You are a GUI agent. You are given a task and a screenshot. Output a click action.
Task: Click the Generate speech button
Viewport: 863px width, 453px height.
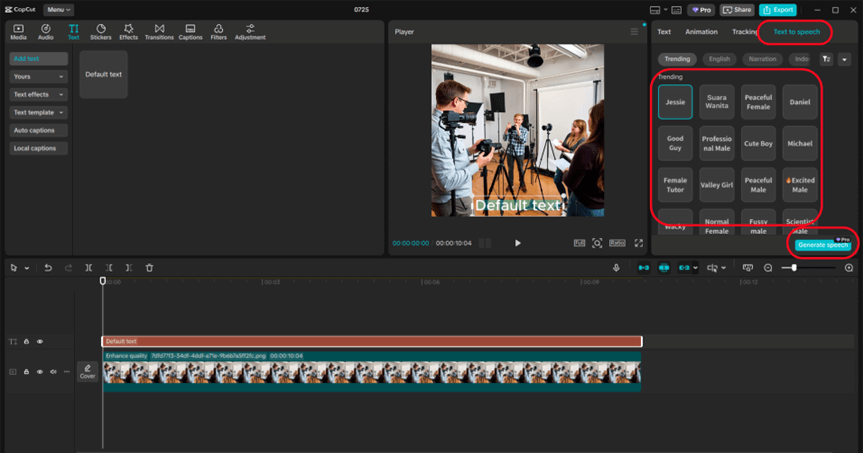click(823, 245)
